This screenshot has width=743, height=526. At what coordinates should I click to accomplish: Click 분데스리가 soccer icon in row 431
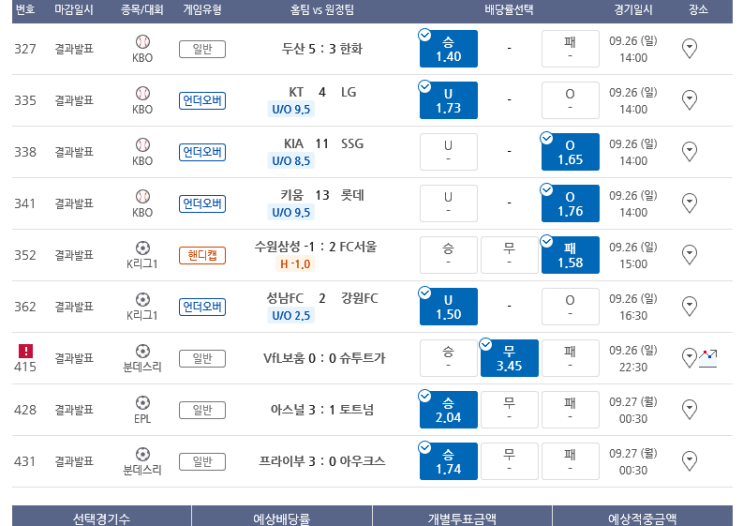pos(143,454)
